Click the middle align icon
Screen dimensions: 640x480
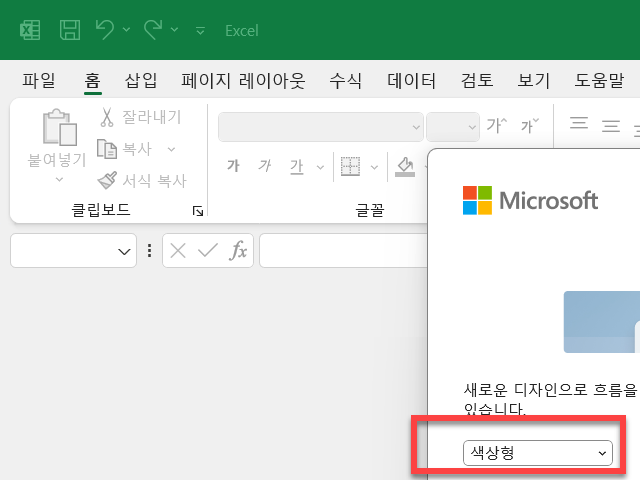611,125
